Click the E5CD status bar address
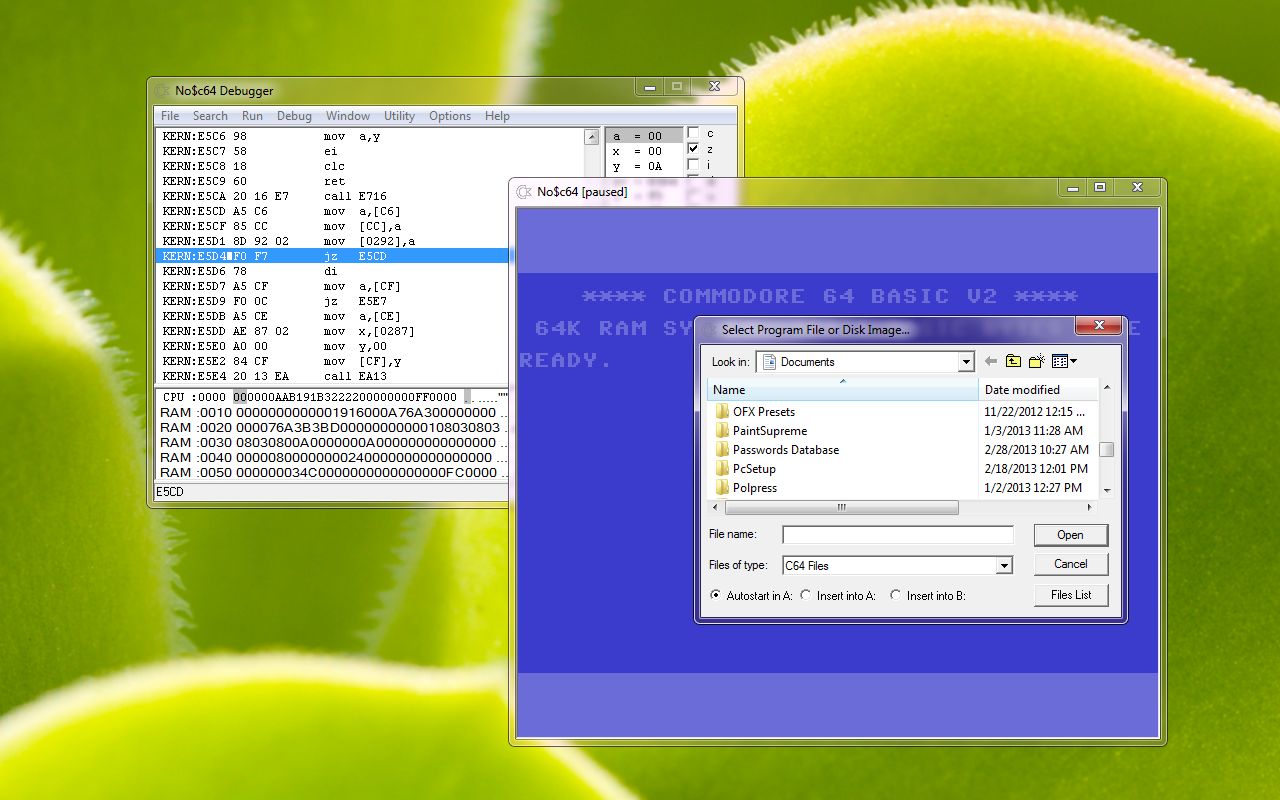Viewport: 1280px width, 800px height. click(170, 492)
